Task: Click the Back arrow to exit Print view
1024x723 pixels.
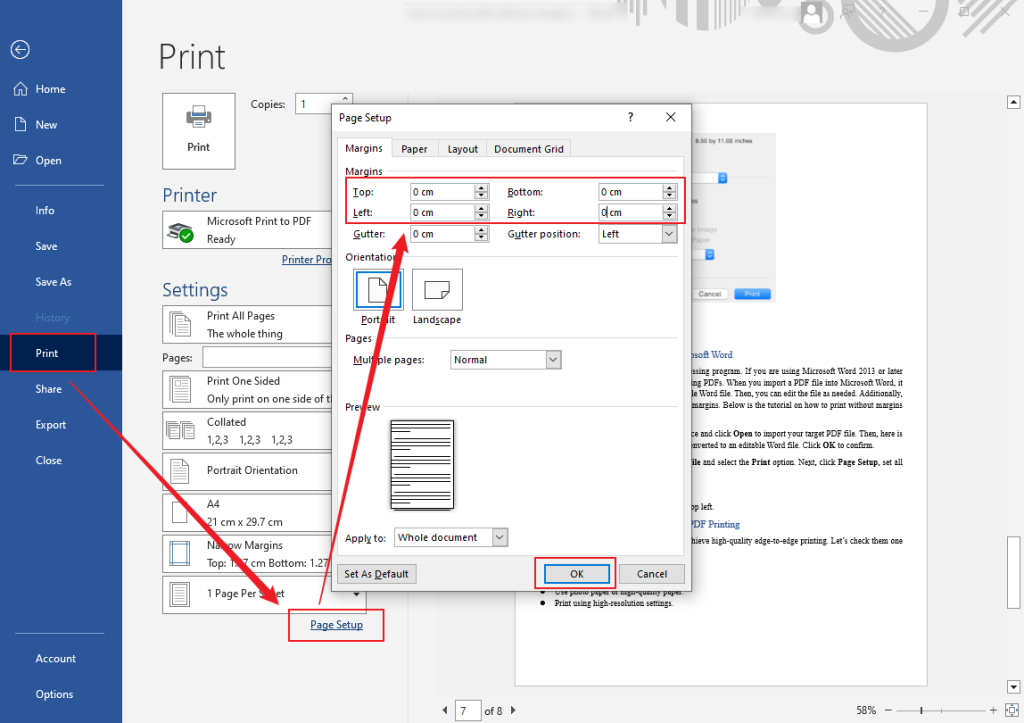Action: (20, 49)
